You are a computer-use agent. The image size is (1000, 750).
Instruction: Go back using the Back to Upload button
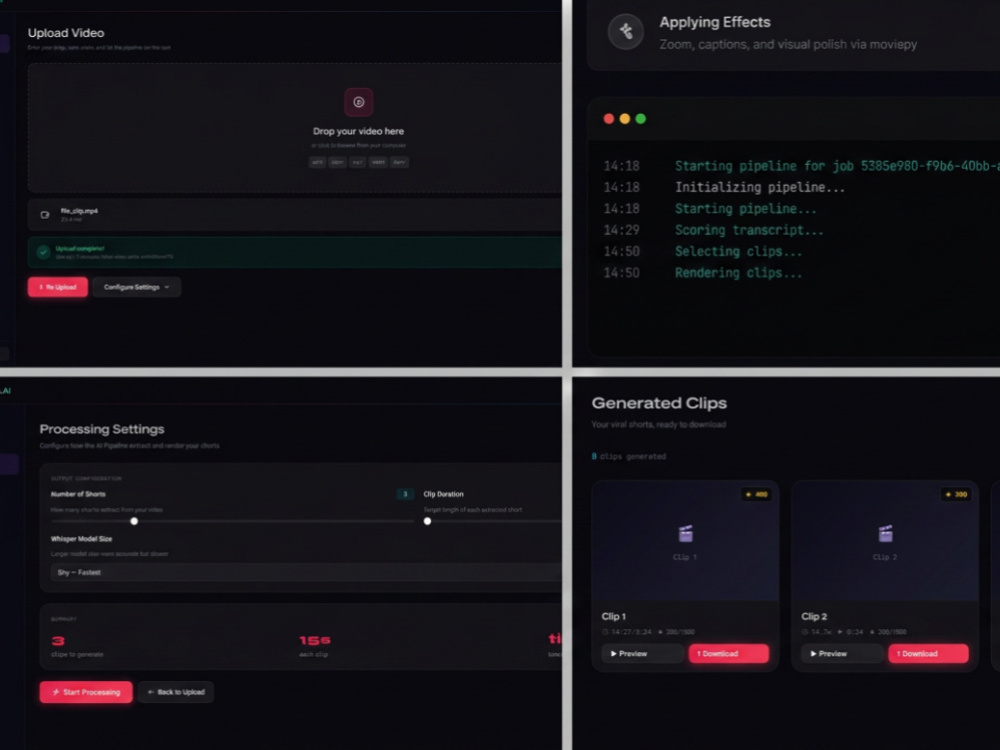click(x=176, y=692)
